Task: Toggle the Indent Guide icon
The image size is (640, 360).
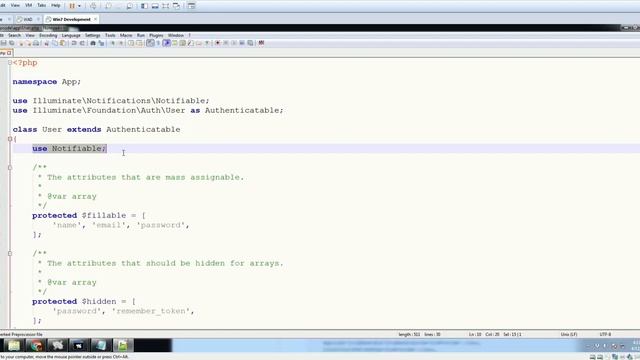Action: [x=166, y=43]
